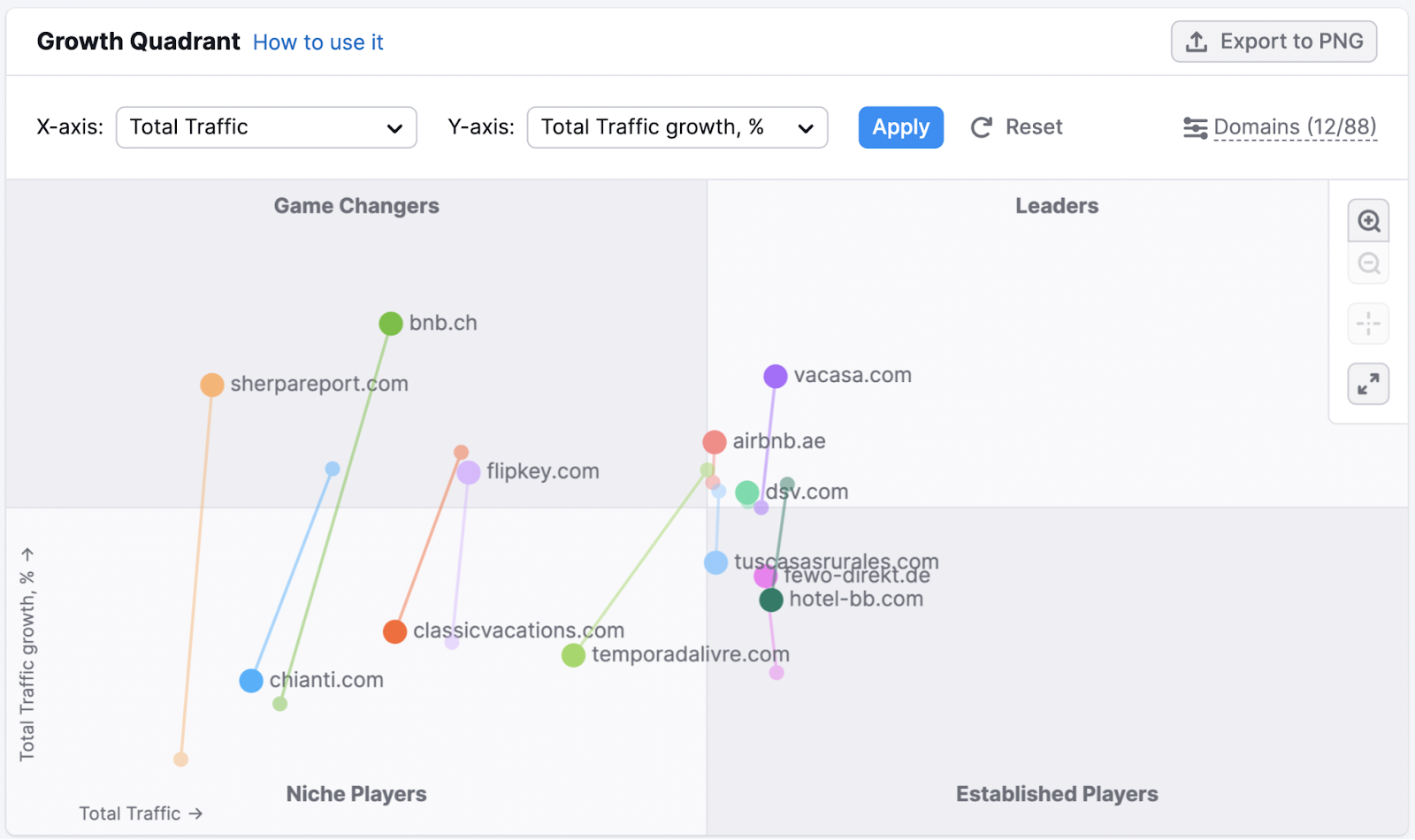Open the Domains (12/88) selector
The height and width of the screenshot is (840, 1415).
1295,127
